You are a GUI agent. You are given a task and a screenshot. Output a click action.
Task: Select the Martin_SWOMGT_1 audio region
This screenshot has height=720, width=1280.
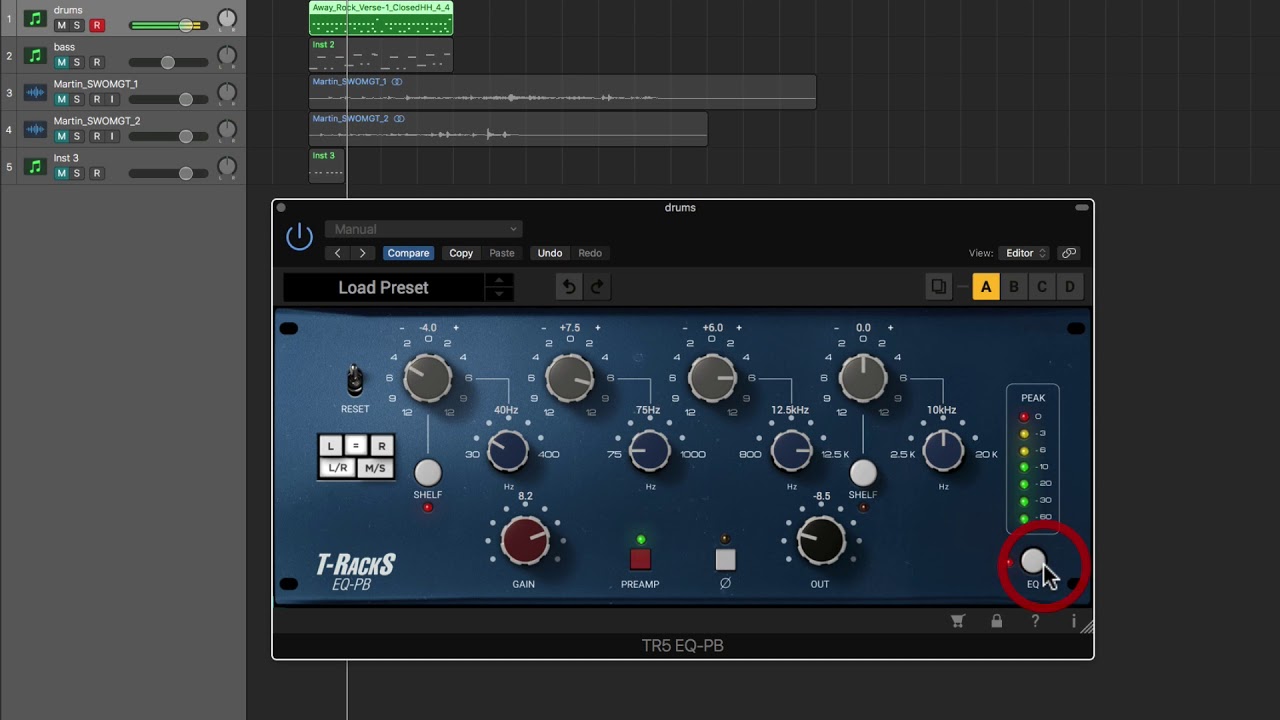coord(562,92)
